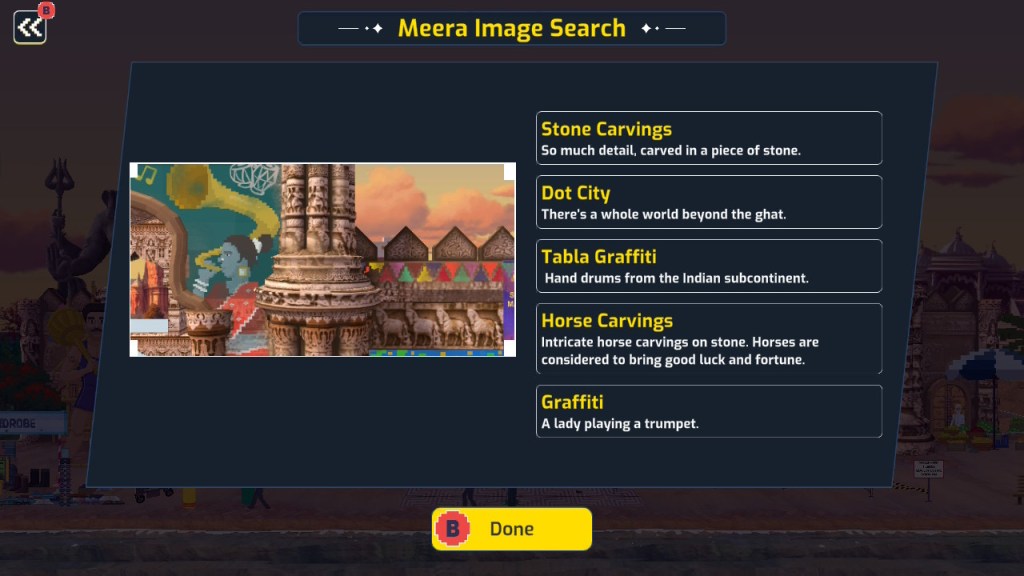Click the Meera Image Search title banner
Image resolution: width=1024 pixels, height=576 pixels.
point(511,28)
